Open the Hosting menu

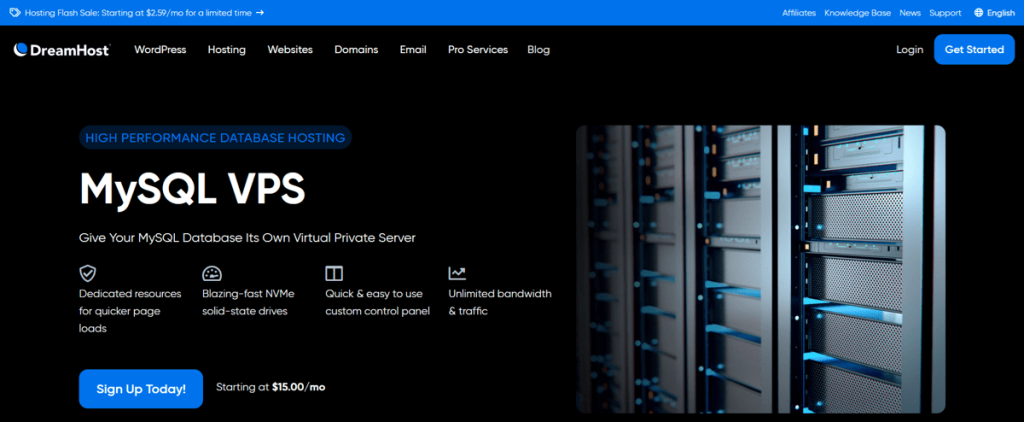click(x=227, y=50)
